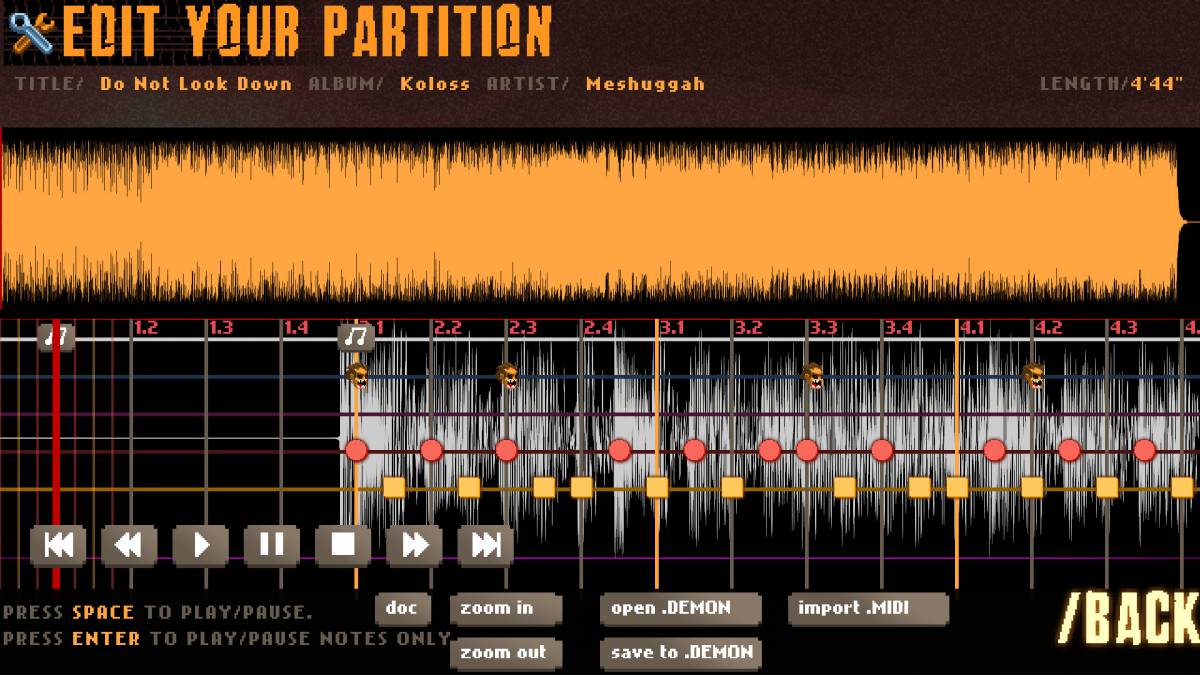Click the wrench and screwdriver icon
The height and width of the screenshot is (675, 1200).
30,32
